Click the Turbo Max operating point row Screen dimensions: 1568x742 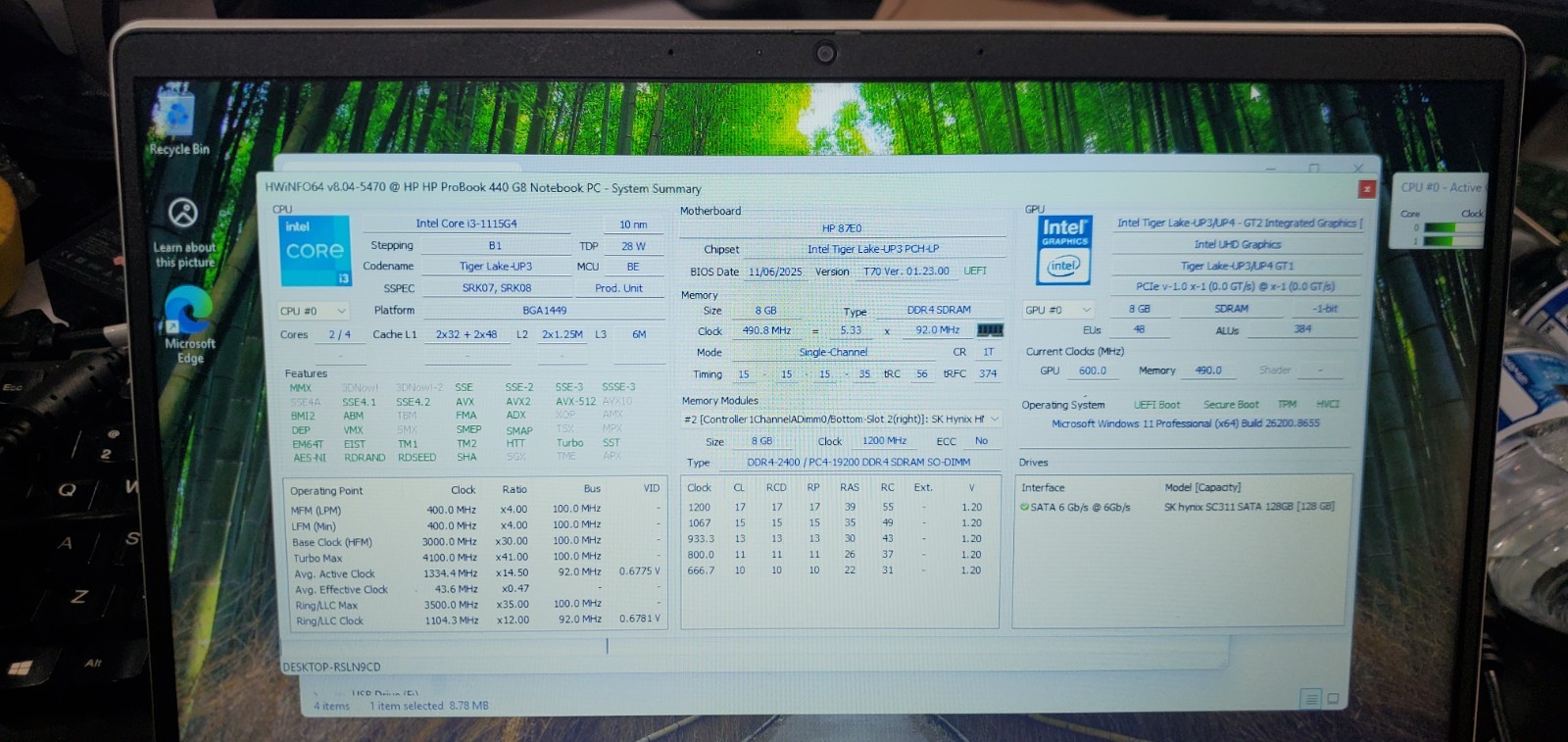click(474, 558)
